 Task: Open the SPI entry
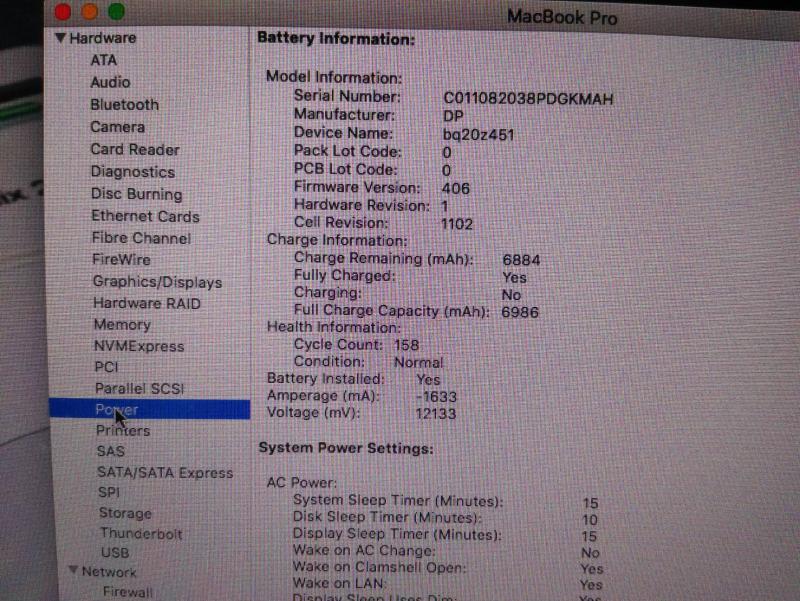(109, 492)
